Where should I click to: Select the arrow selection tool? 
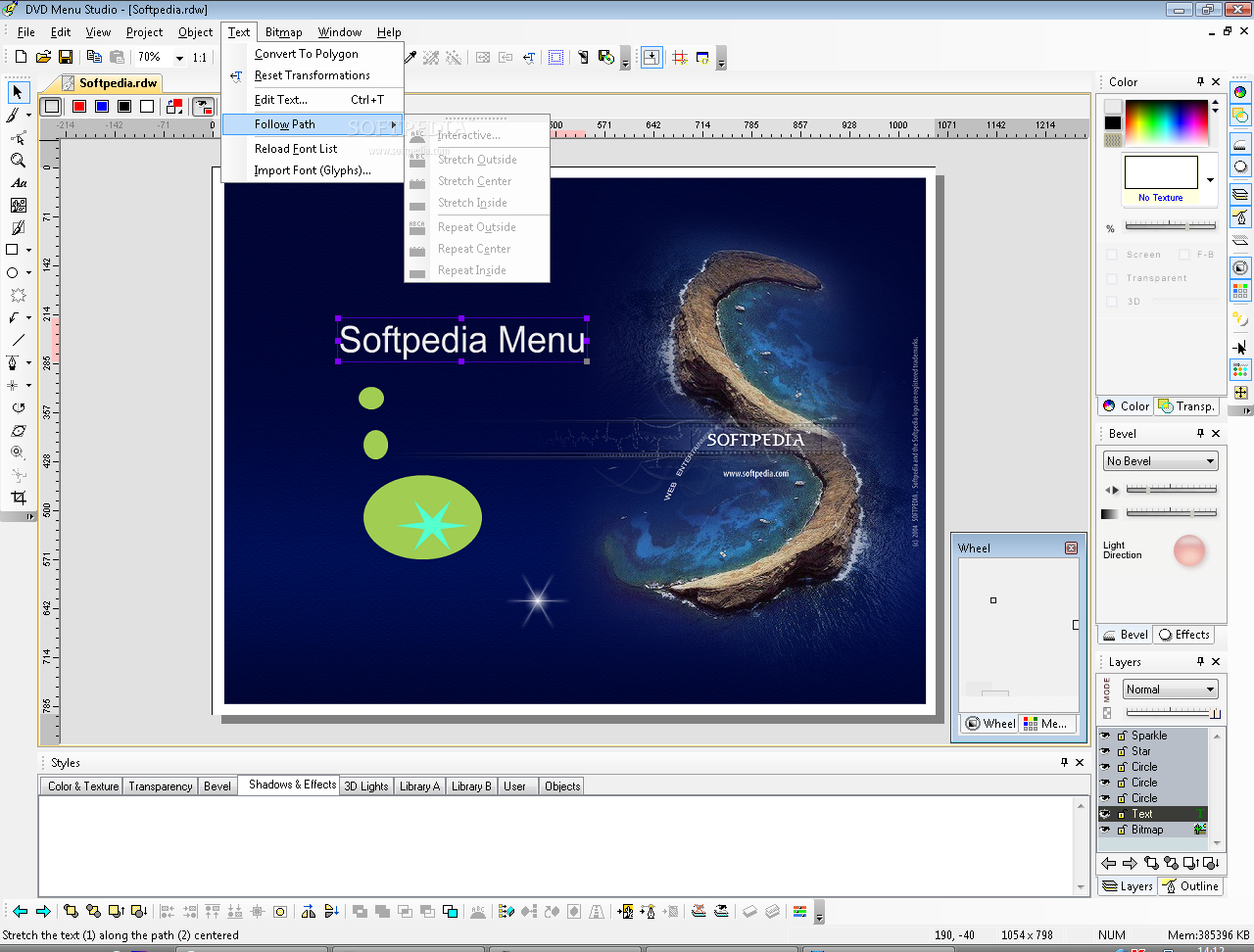click(18, 92)
